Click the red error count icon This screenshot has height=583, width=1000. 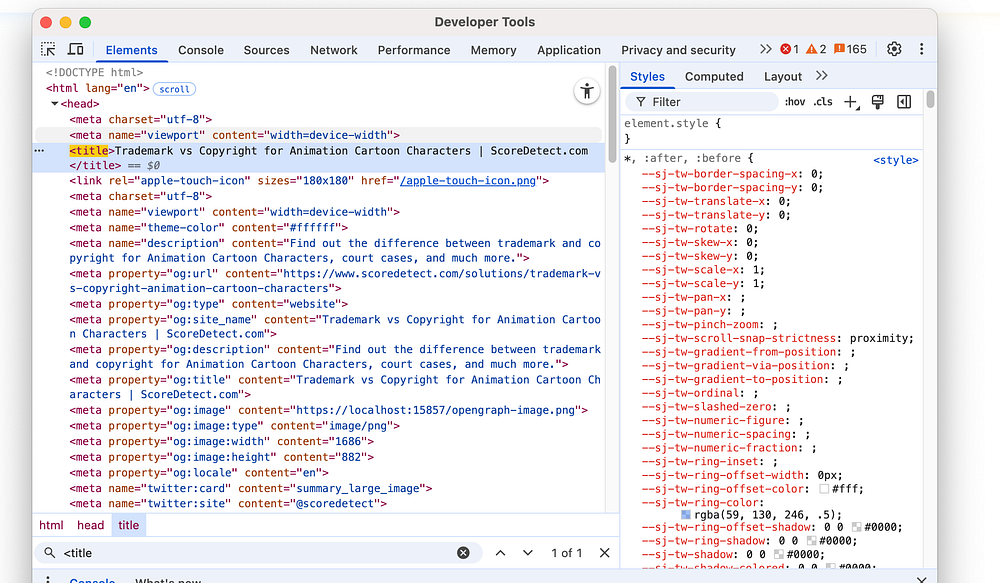pyautogui.click(x=789, y=50)
